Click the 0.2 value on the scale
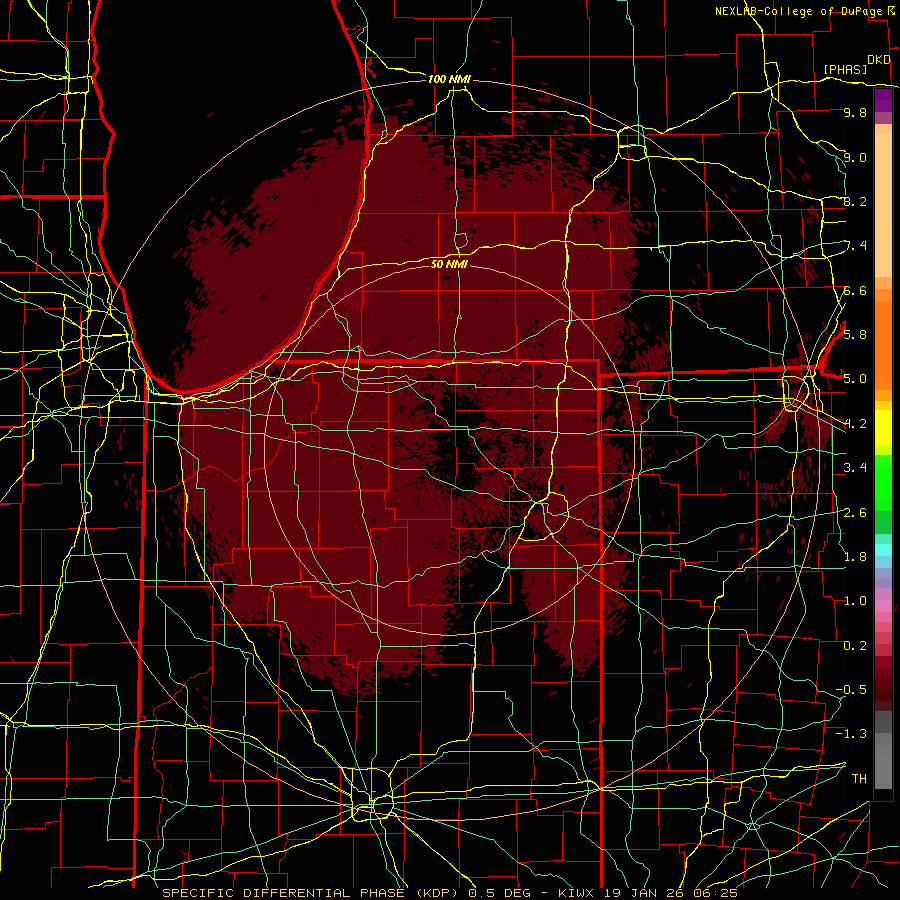 pos(855,646)
